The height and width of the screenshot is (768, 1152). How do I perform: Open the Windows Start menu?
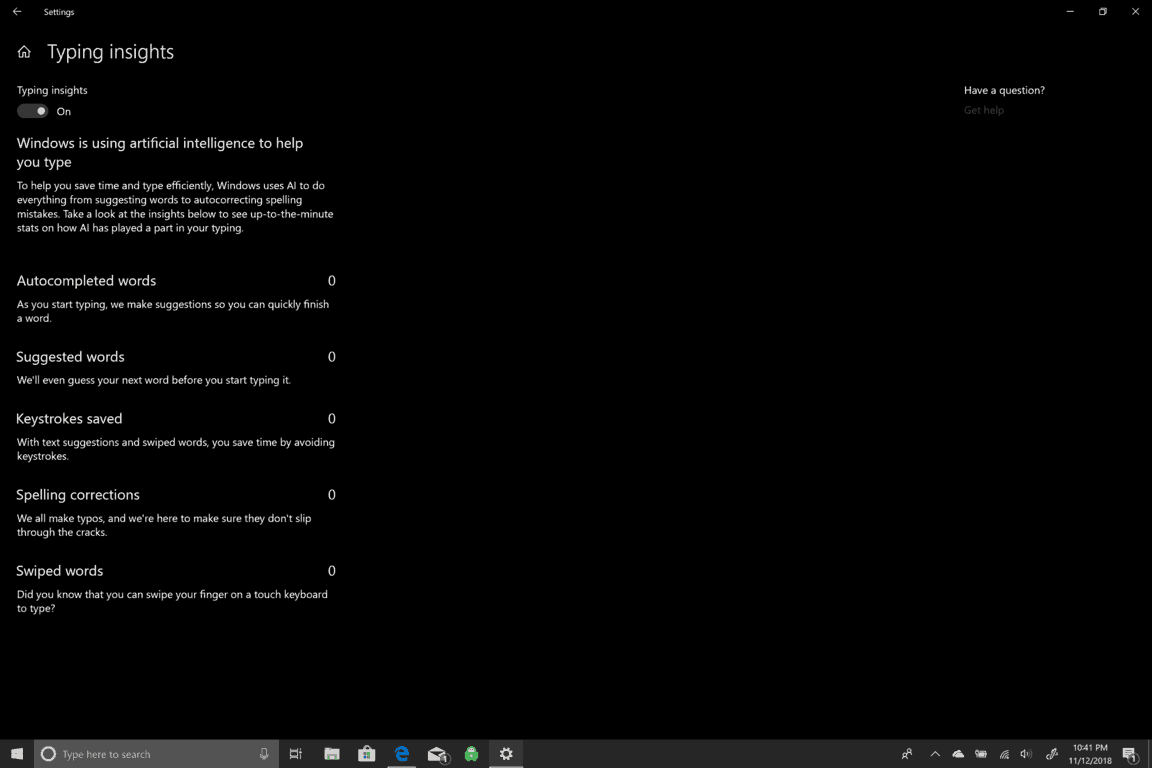coord(17,754)
